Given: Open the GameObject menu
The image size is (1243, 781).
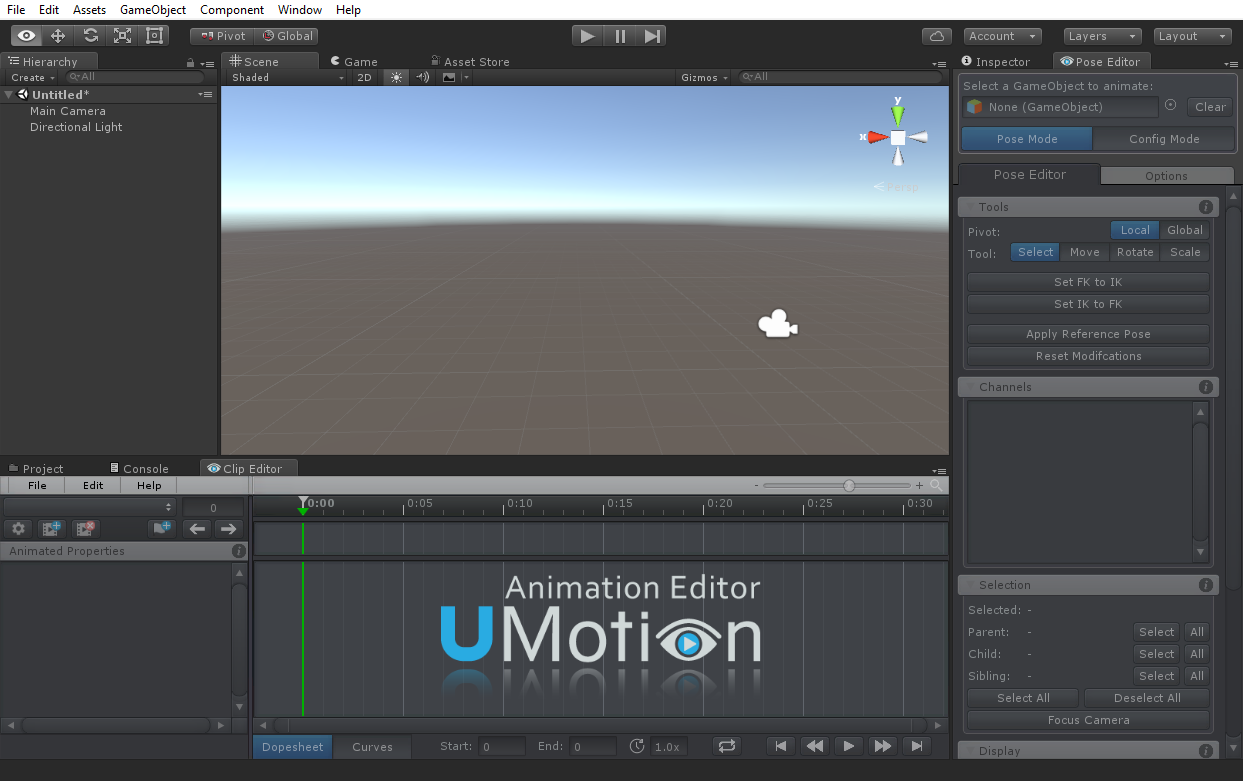Looking at the screenshot, I should click(152, 10).
